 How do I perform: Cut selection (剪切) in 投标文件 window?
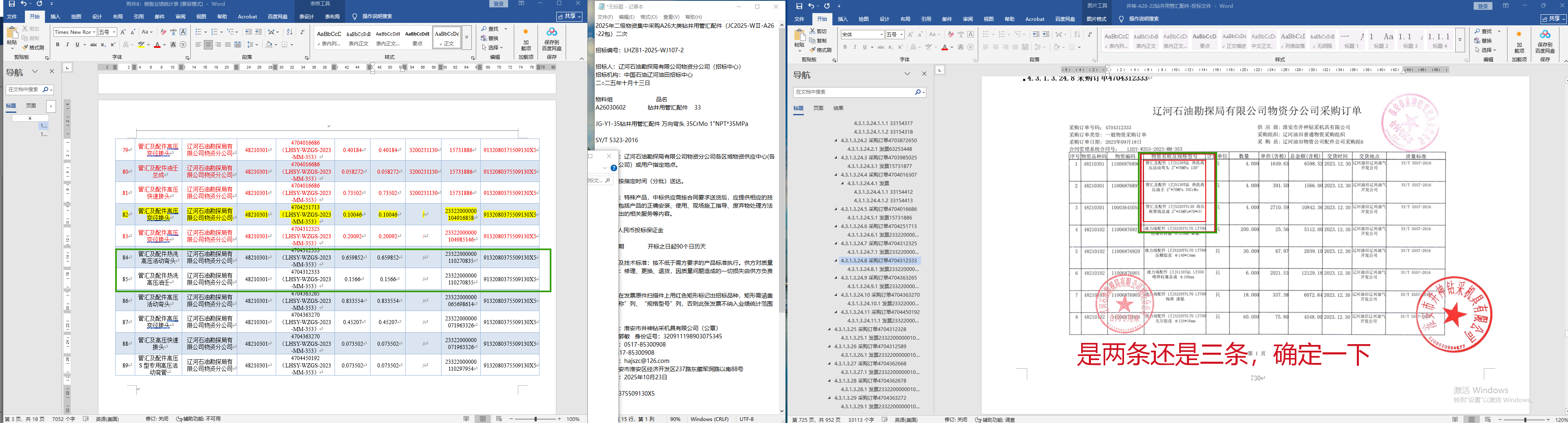pos(819,31)
